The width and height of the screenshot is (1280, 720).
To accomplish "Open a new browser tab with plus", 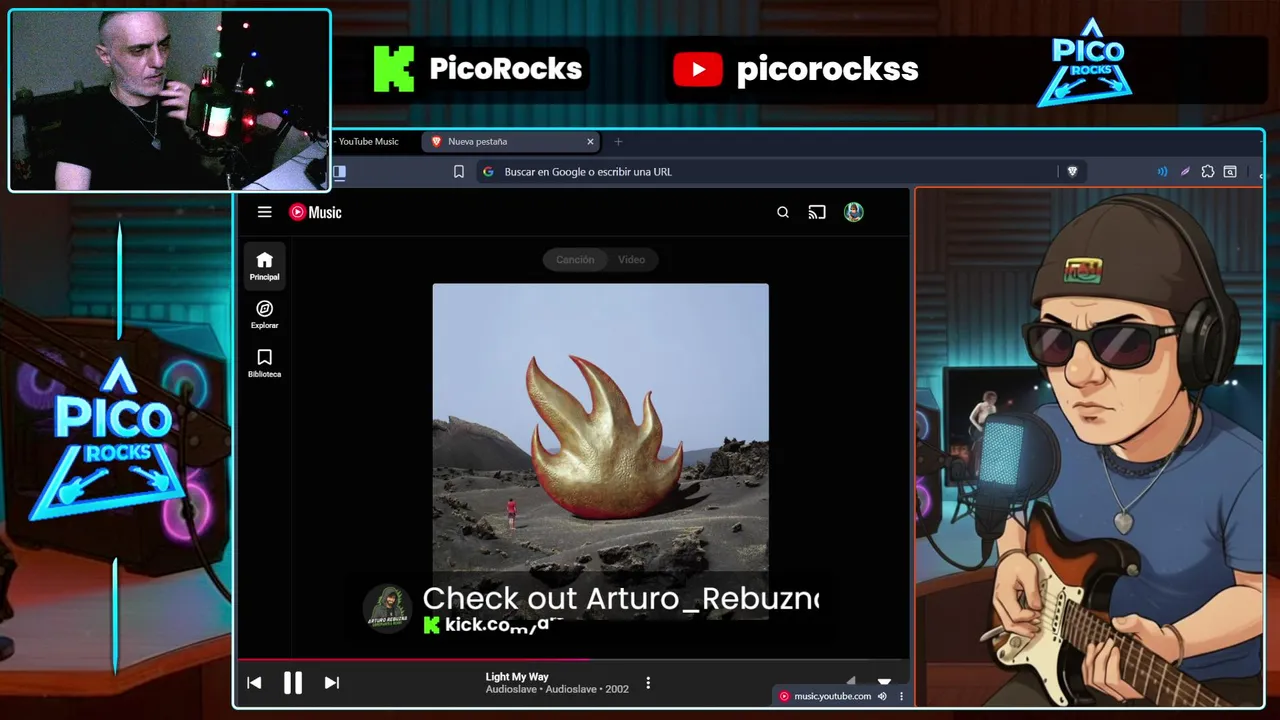I will (618, 142).
